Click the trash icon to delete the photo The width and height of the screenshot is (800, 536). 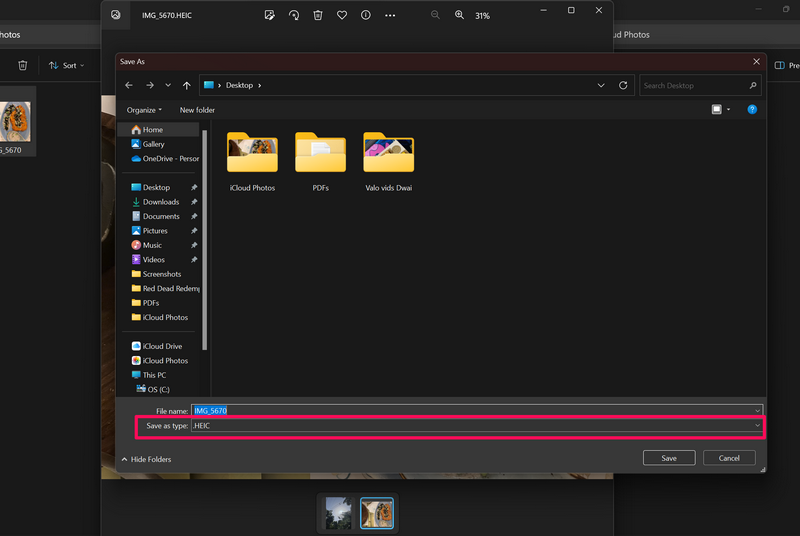point(318,15)
